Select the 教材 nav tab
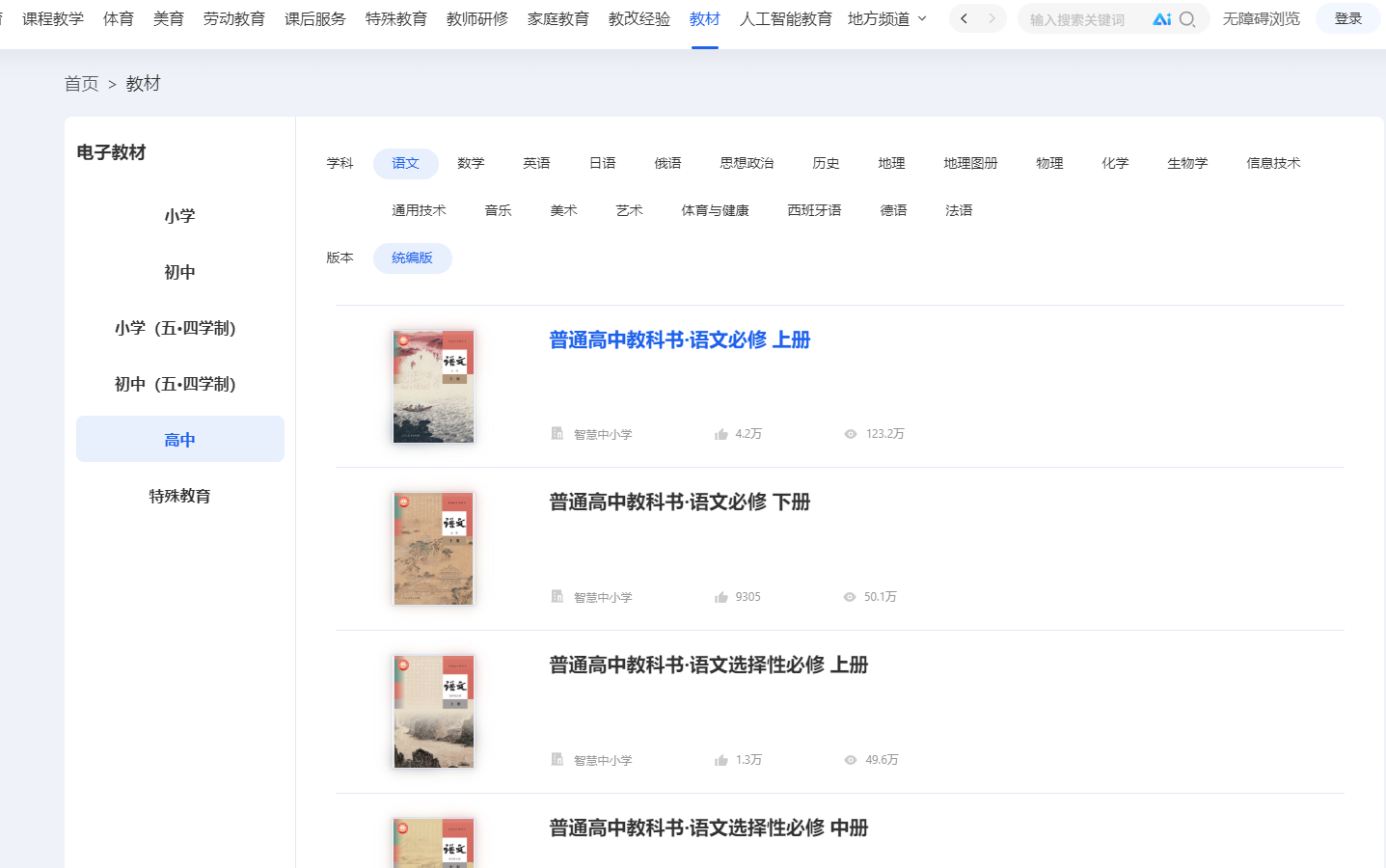Image resolution: width=1386 pixels, height=868 pixels. coord(705,18)
